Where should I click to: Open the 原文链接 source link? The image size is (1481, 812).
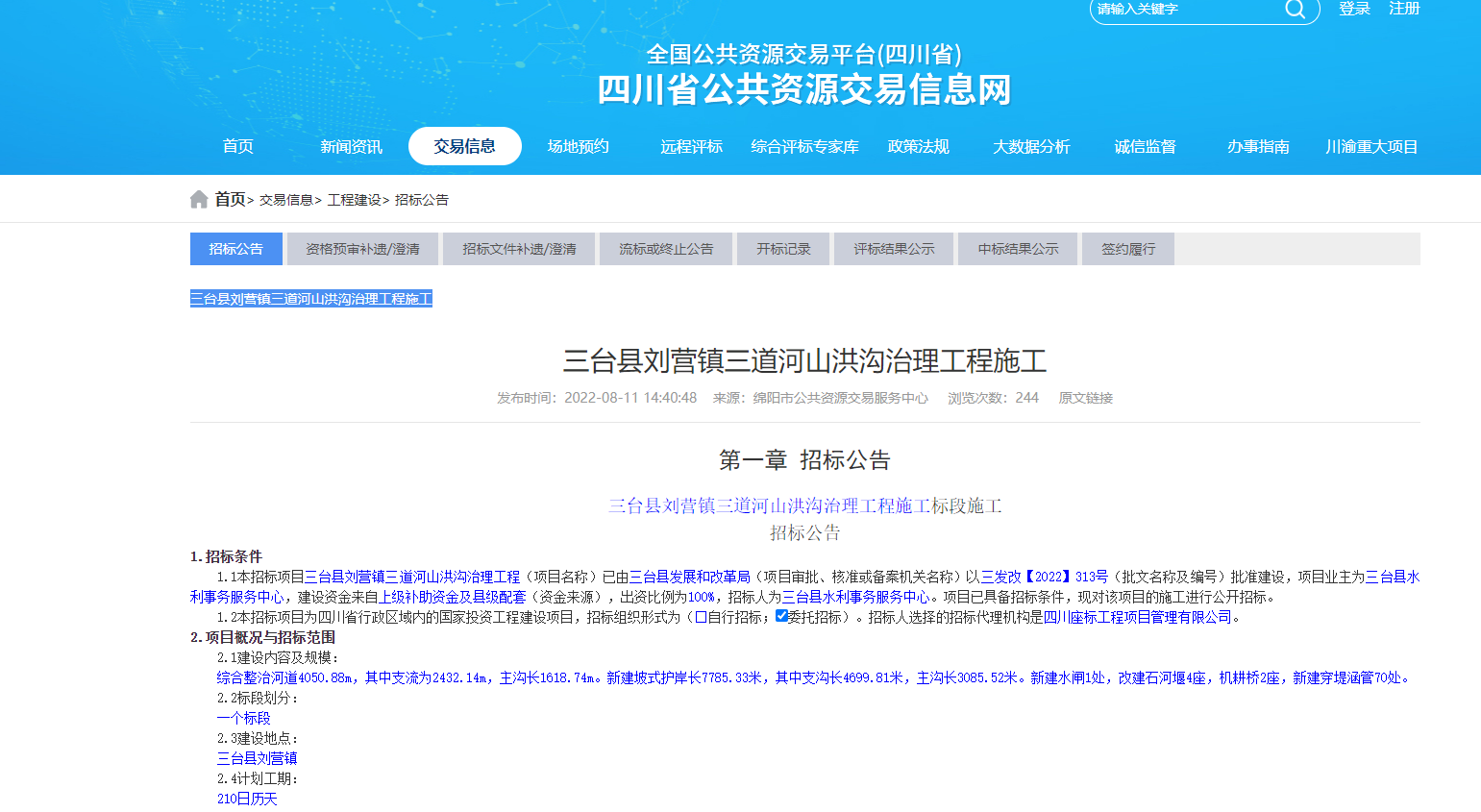click(1086, 398)
